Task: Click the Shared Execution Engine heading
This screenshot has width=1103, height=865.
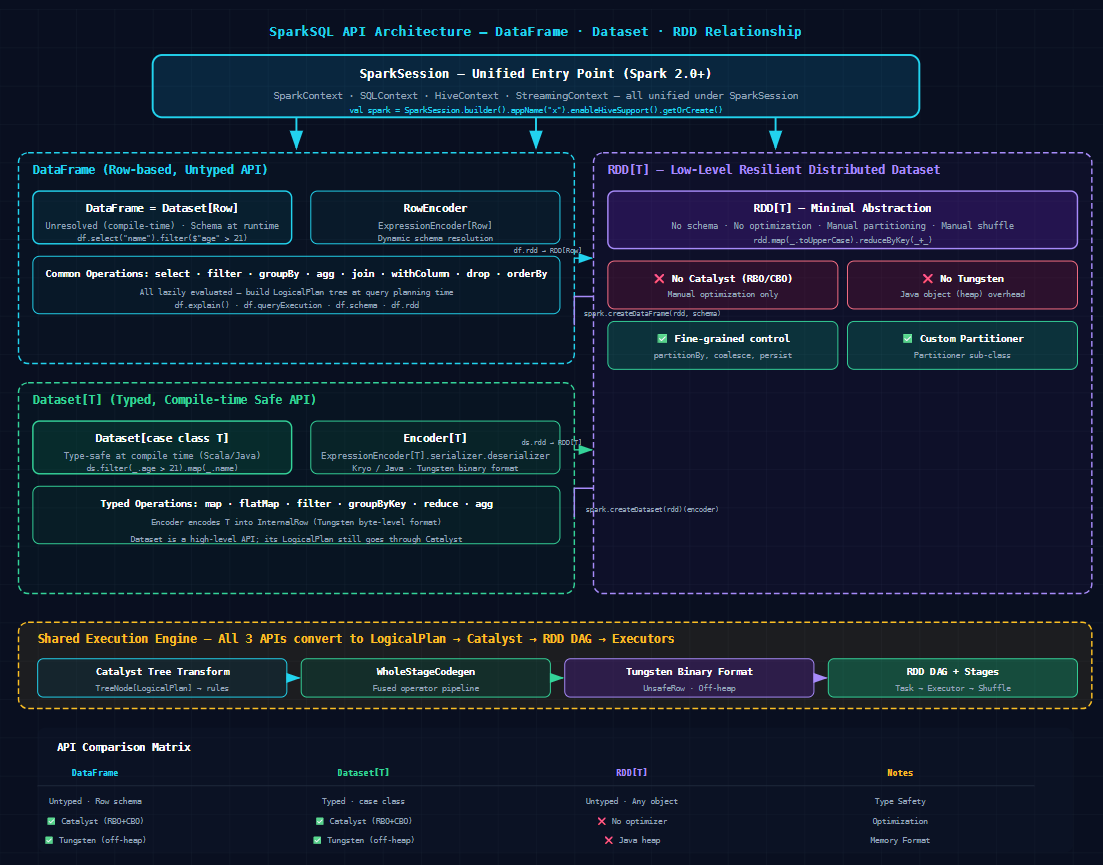Action: (356, 639)
